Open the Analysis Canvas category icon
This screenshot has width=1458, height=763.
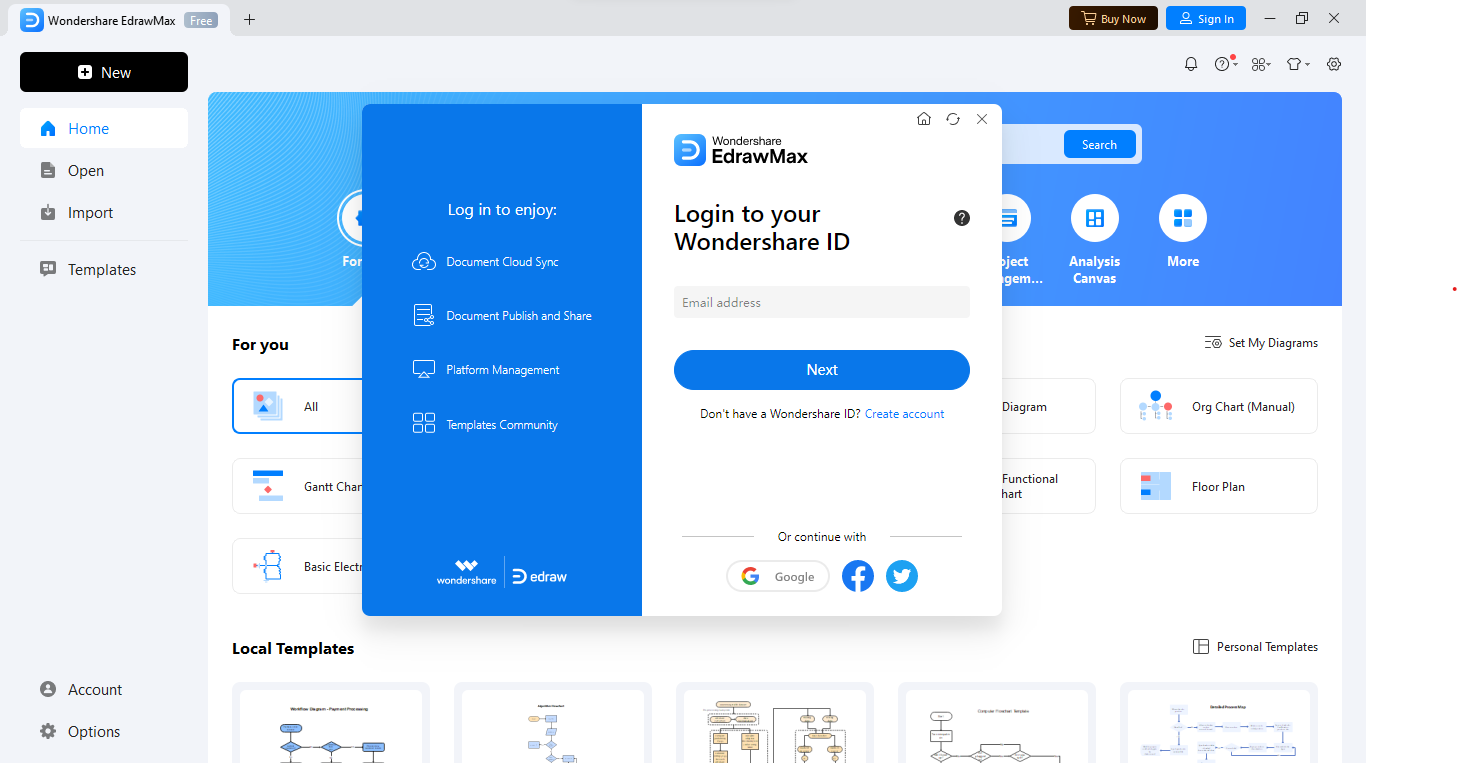pos(1095,218)
